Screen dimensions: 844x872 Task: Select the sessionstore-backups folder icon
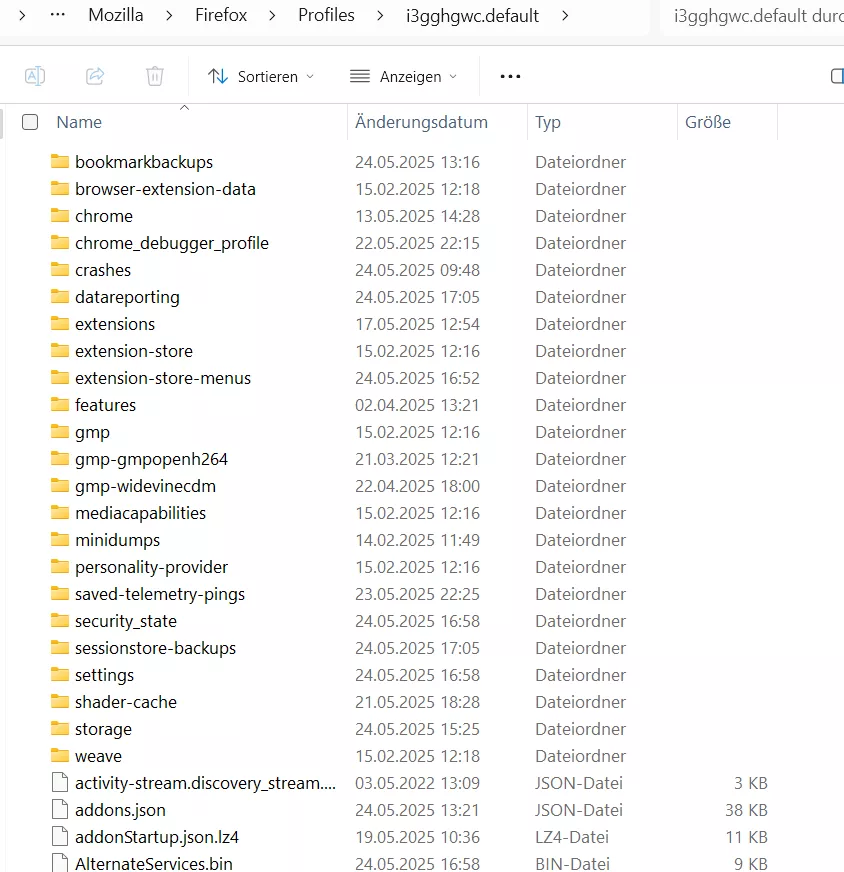tap(59, 647)
